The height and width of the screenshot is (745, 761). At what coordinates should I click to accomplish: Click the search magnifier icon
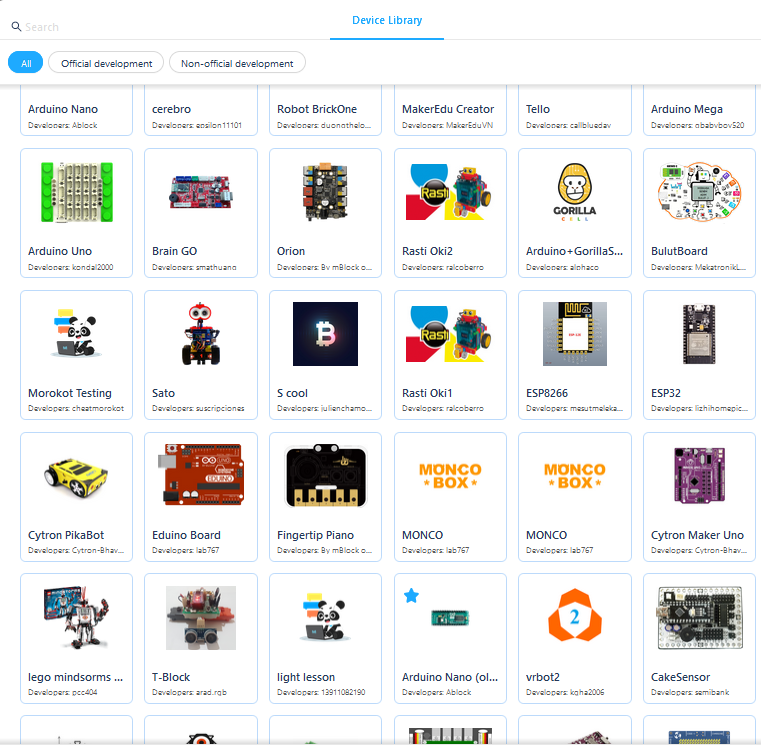[16, 26]
